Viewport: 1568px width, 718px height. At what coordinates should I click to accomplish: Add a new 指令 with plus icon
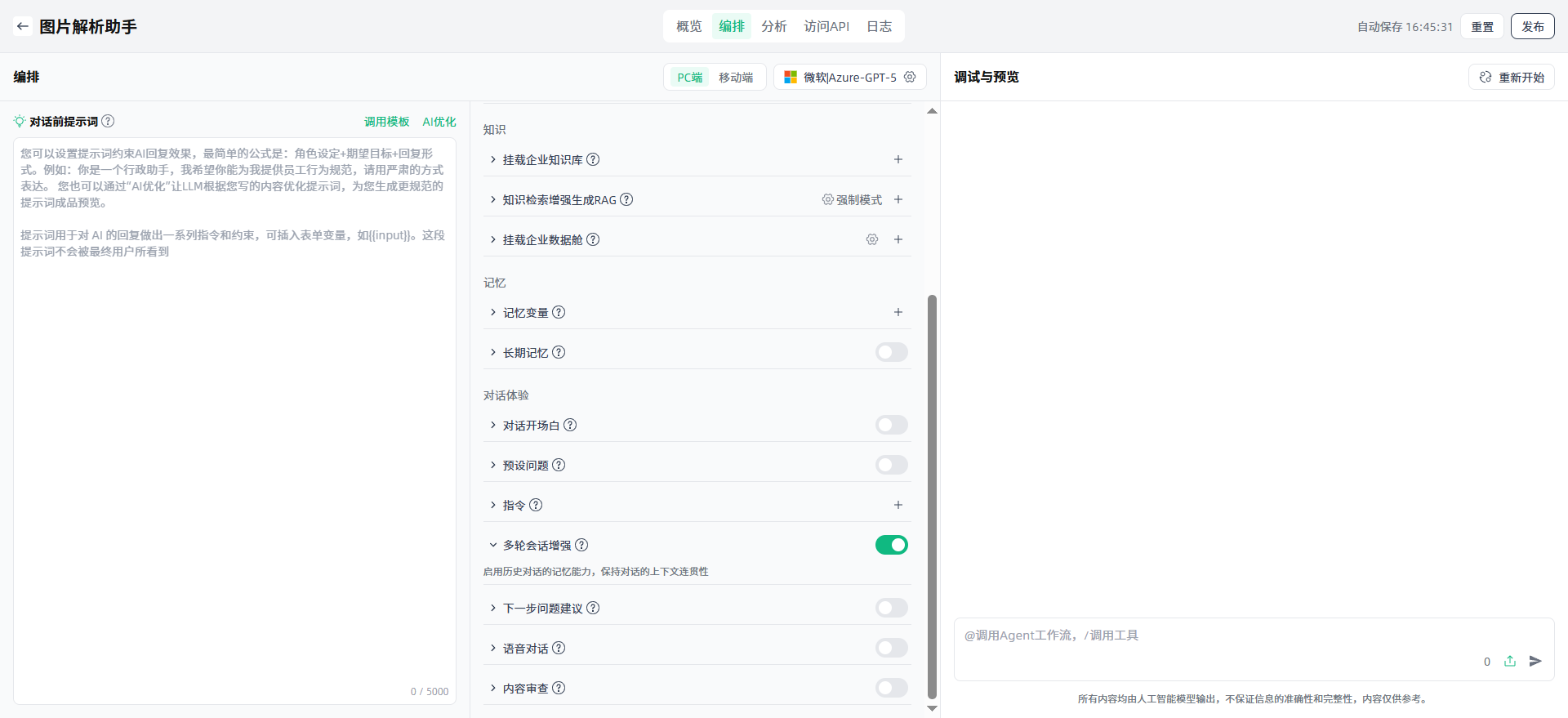(x=898, y=505)
